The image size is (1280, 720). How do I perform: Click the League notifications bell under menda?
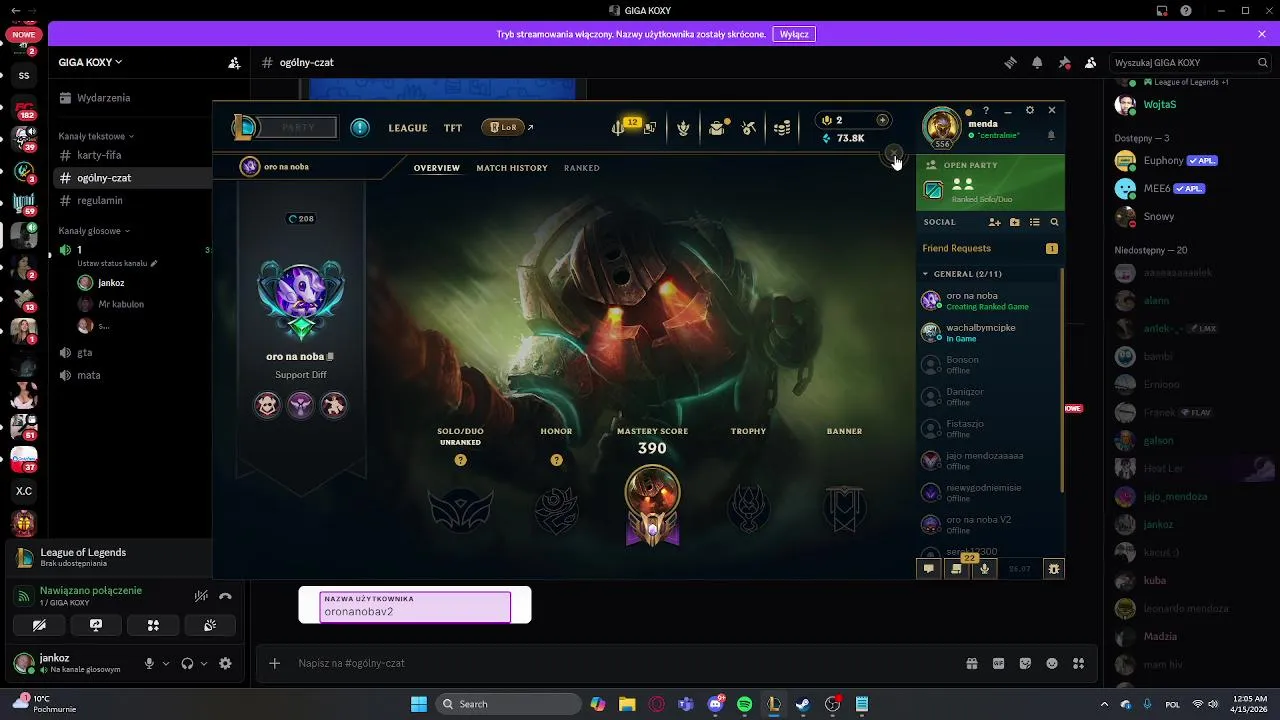(x=1051, y=135)
